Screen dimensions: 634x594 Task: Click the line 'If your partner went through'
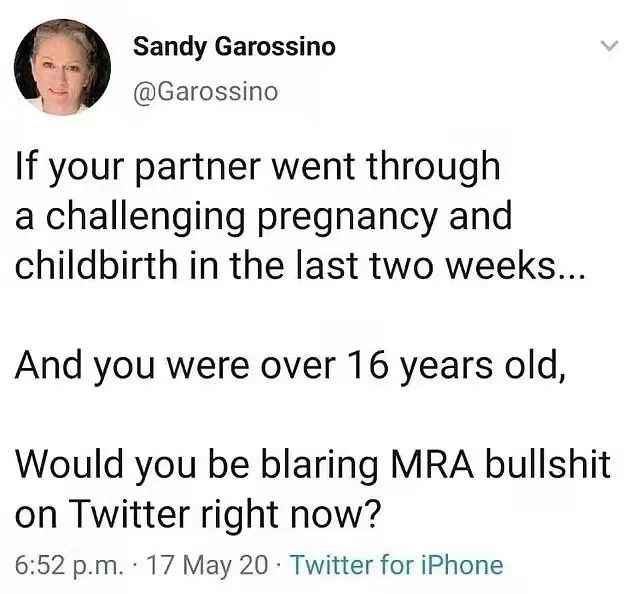click(257, 168)
